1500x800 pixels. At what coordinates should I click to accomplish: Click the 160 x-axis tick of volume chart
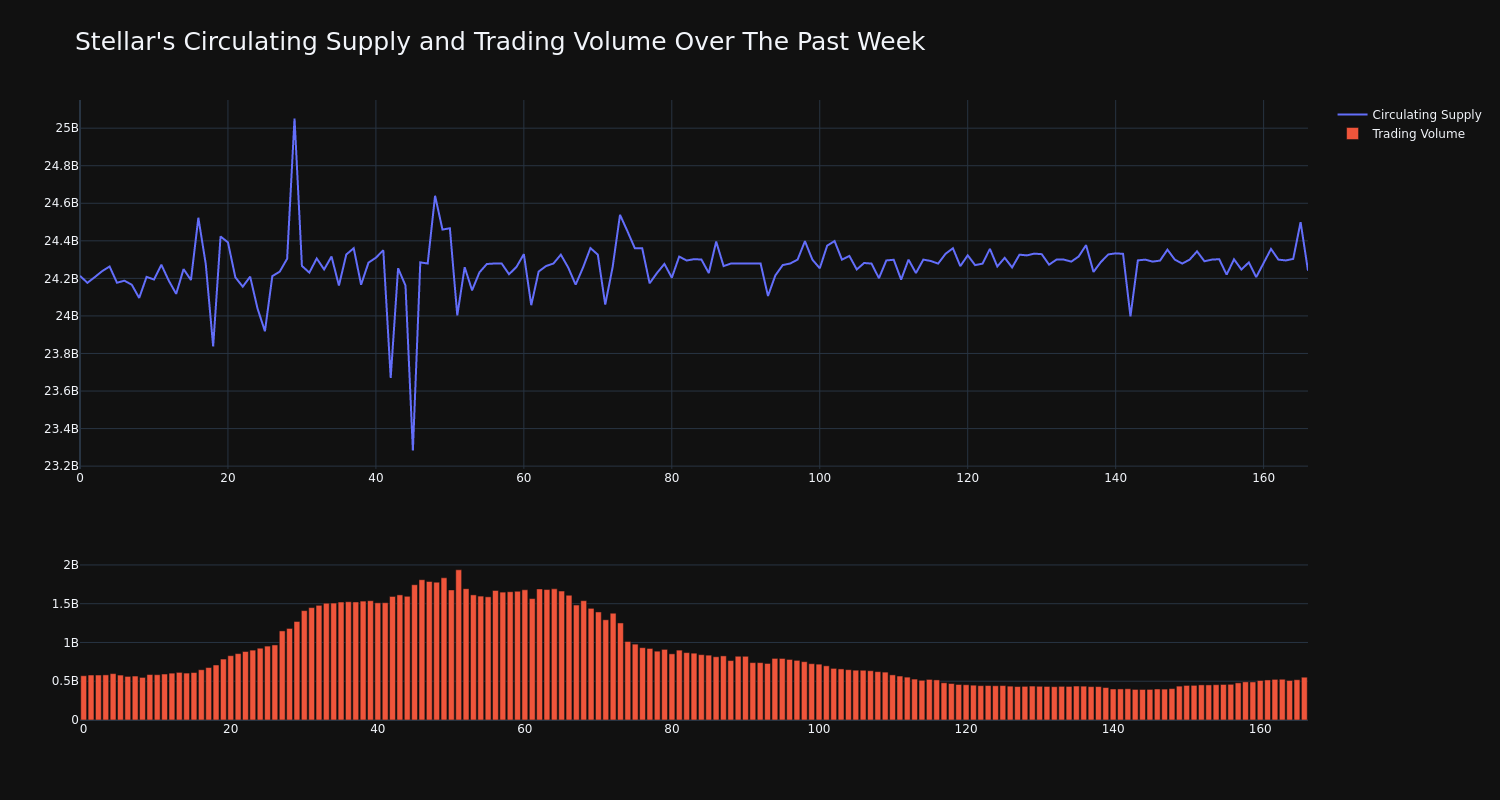(x=1260, y=729)
